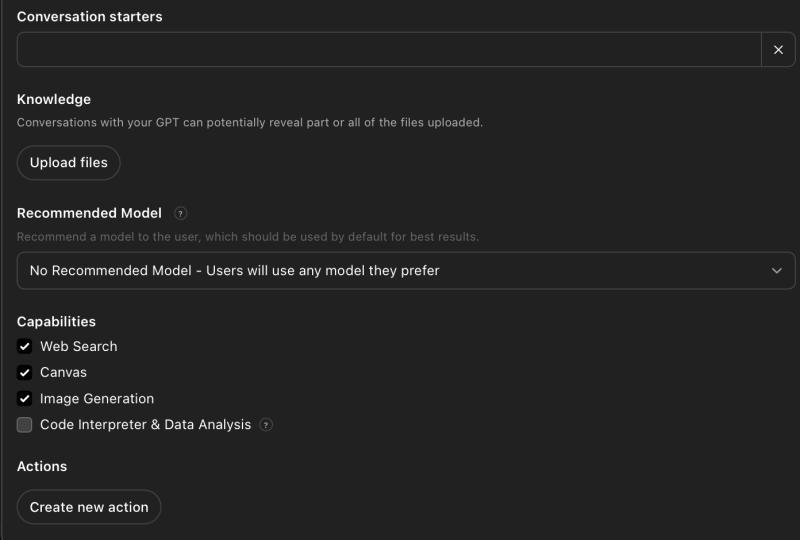Click the 'Code Interpreter & Data Analysis' label text
This screenshot has height=540, width=800.
[145, 425]
